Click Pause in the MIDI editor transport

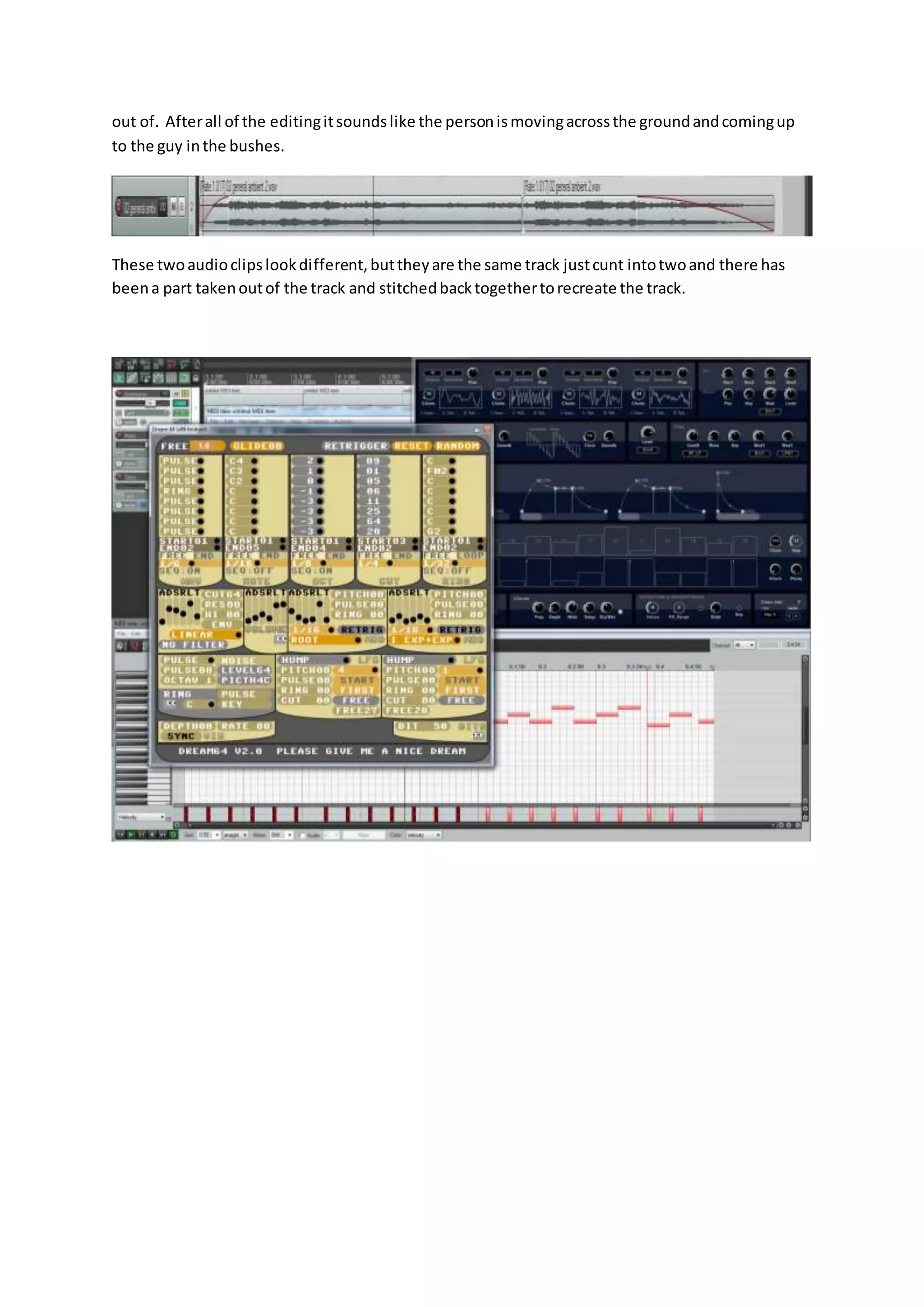(x=142, y=834)
